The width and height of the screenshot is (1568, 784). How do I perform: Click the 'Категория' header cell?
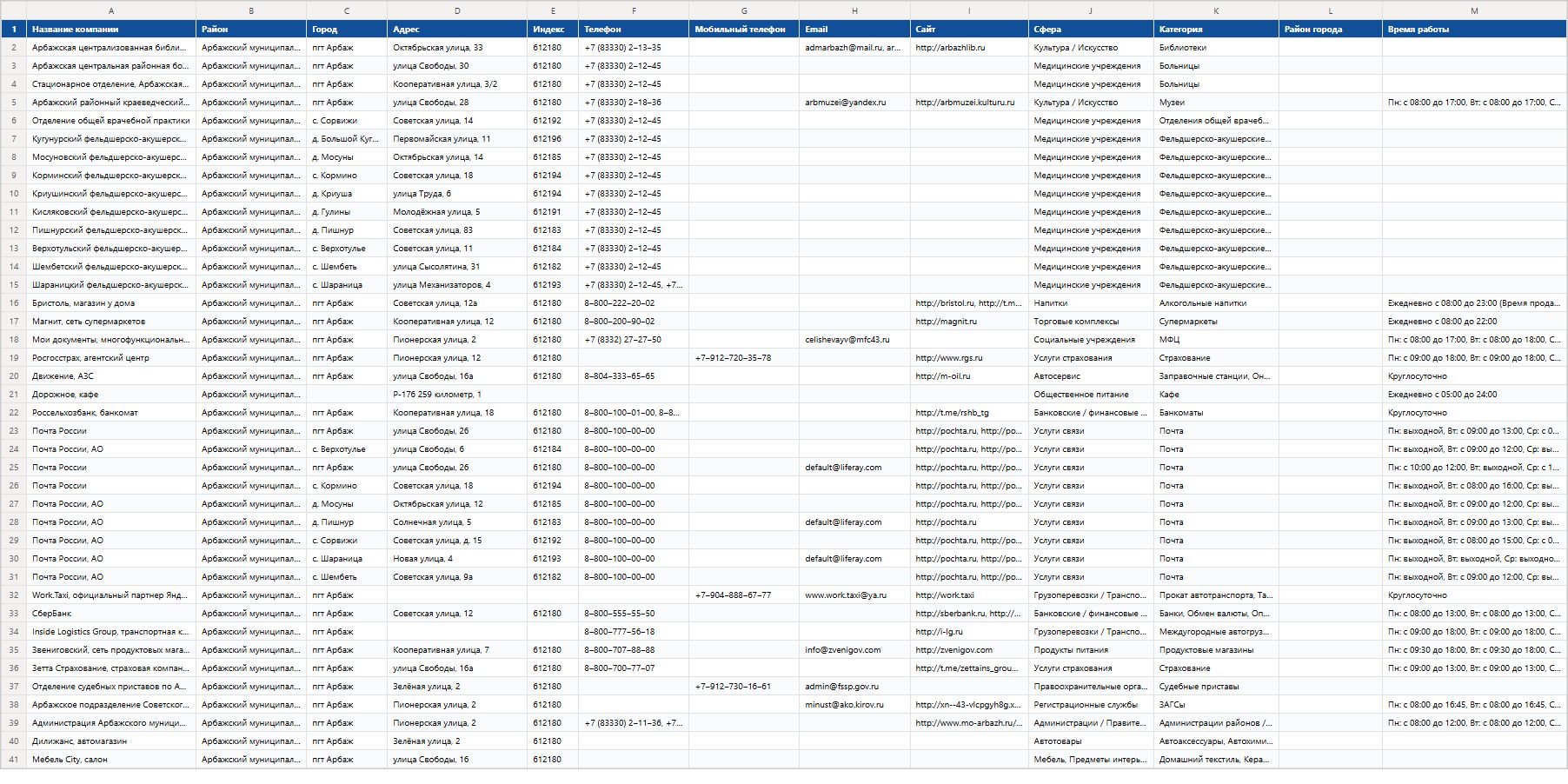[1216, 30]
